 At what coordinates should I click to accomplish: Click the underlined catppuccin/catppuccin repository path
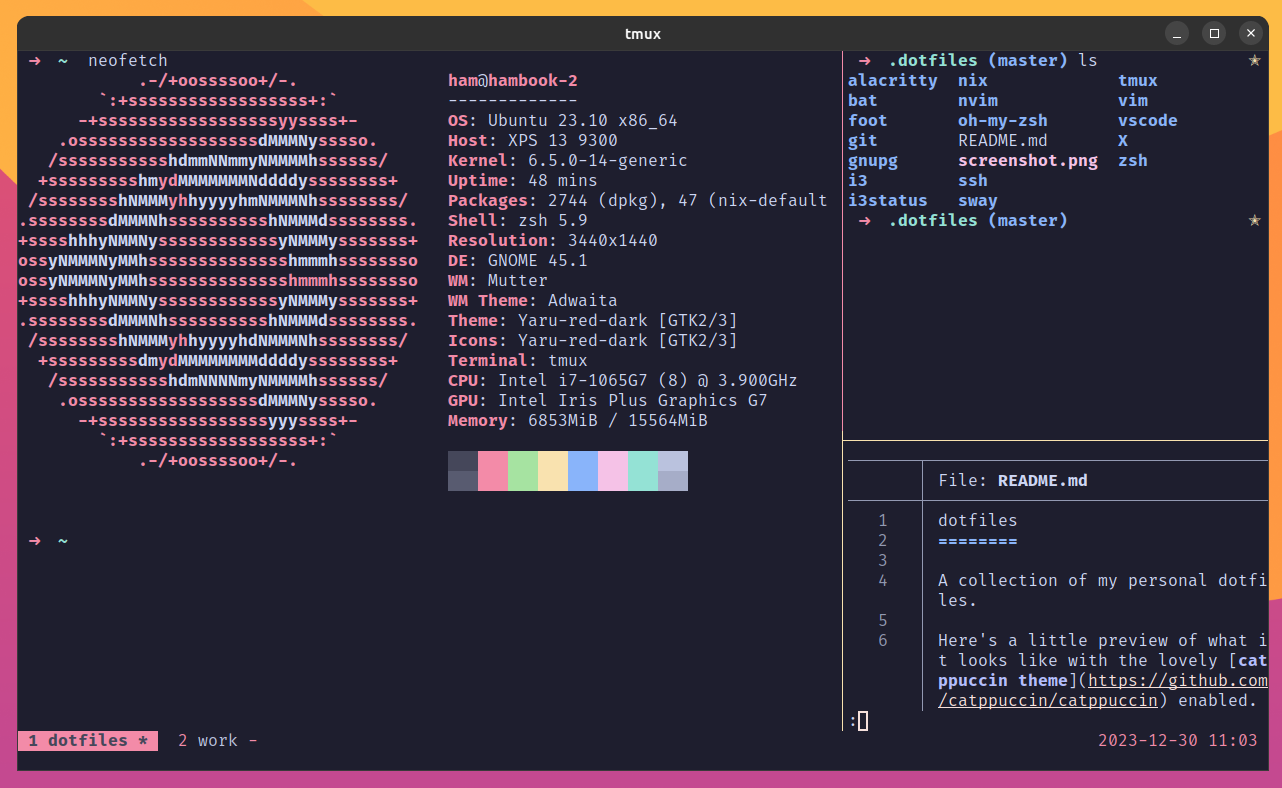coord(1047,700)
